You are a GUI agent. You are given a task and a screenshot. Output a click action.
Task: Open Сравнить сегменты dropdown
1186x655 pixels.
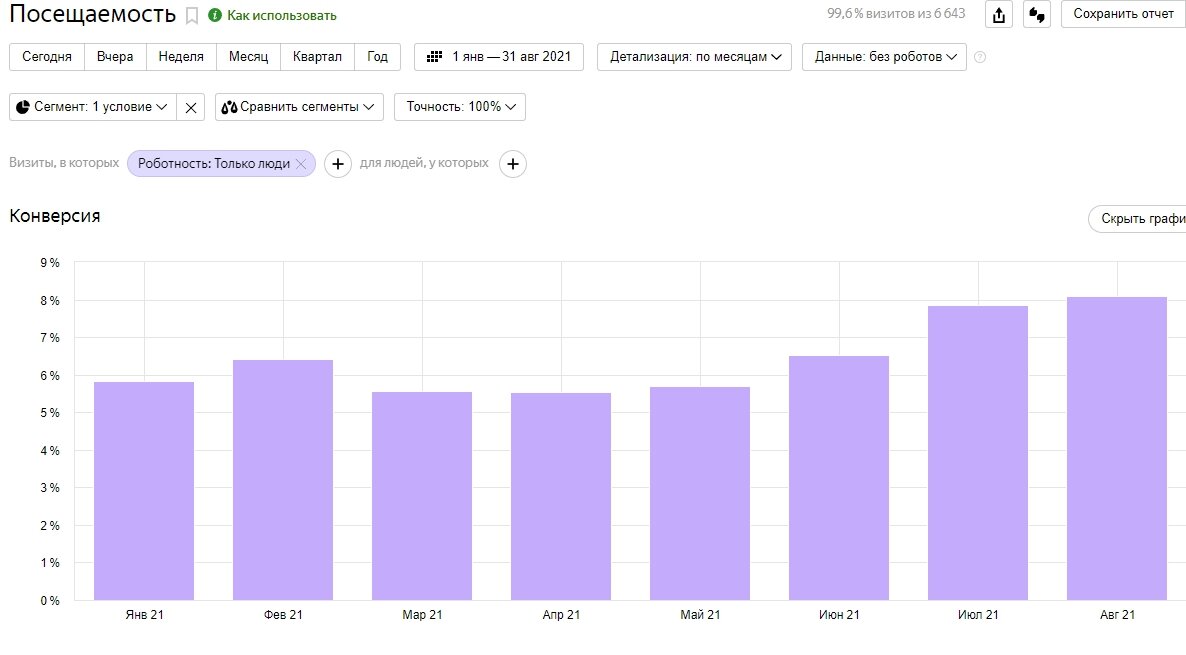tap(299, 107)
